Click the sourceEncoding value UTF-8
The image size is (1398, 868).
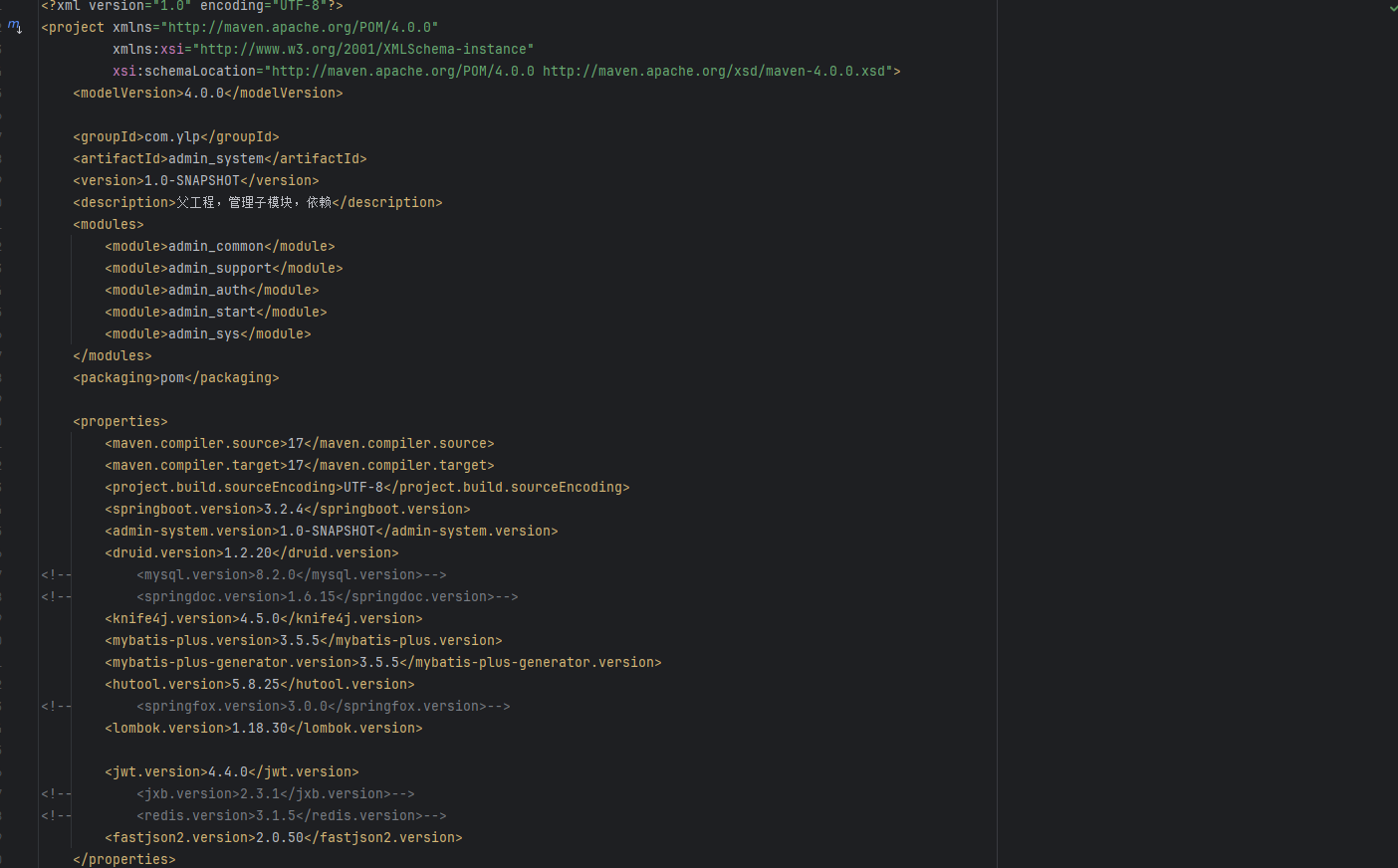click(363, 487)
